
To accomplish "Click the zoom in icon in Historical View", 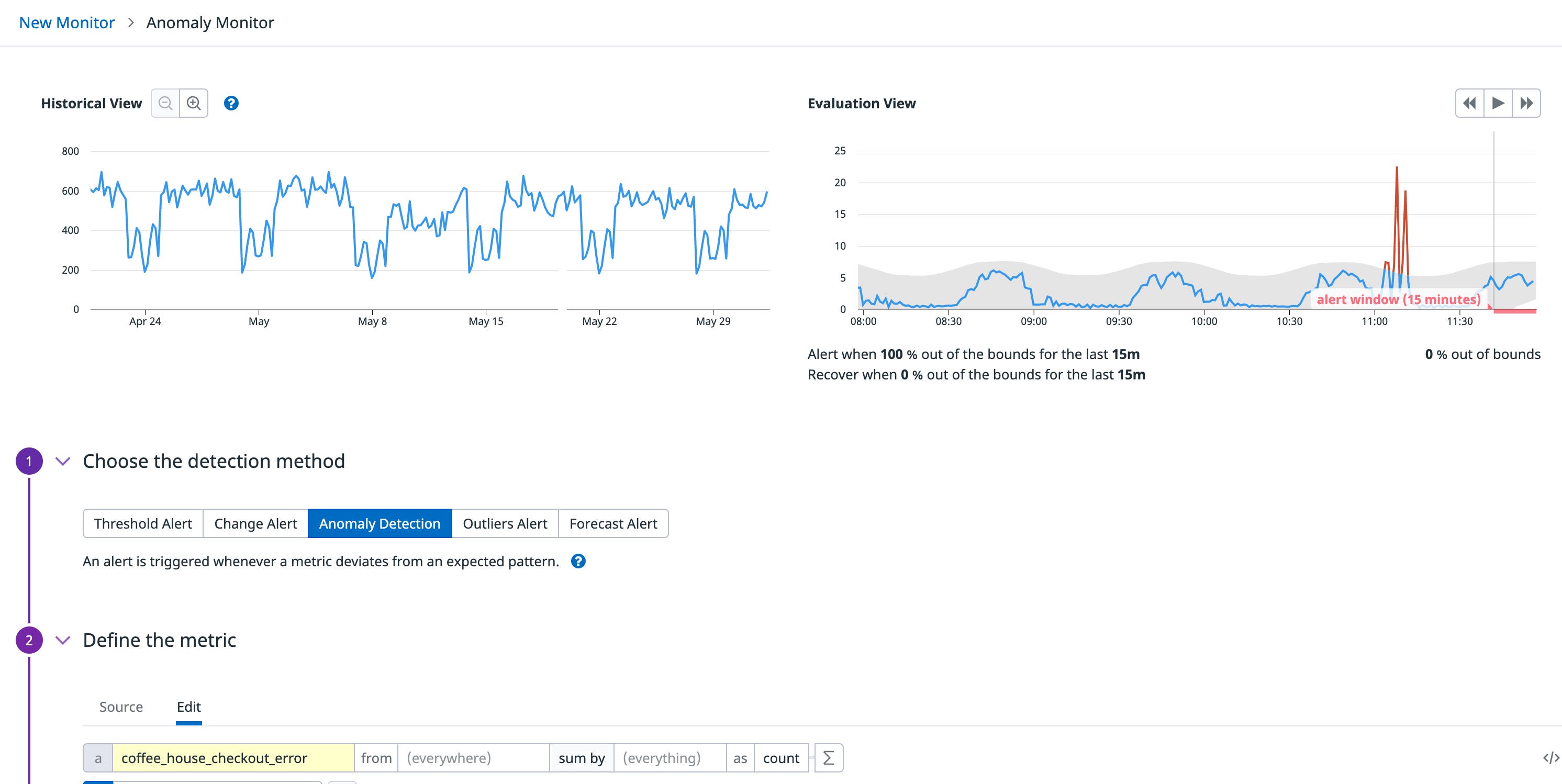I will pos(194,103).
